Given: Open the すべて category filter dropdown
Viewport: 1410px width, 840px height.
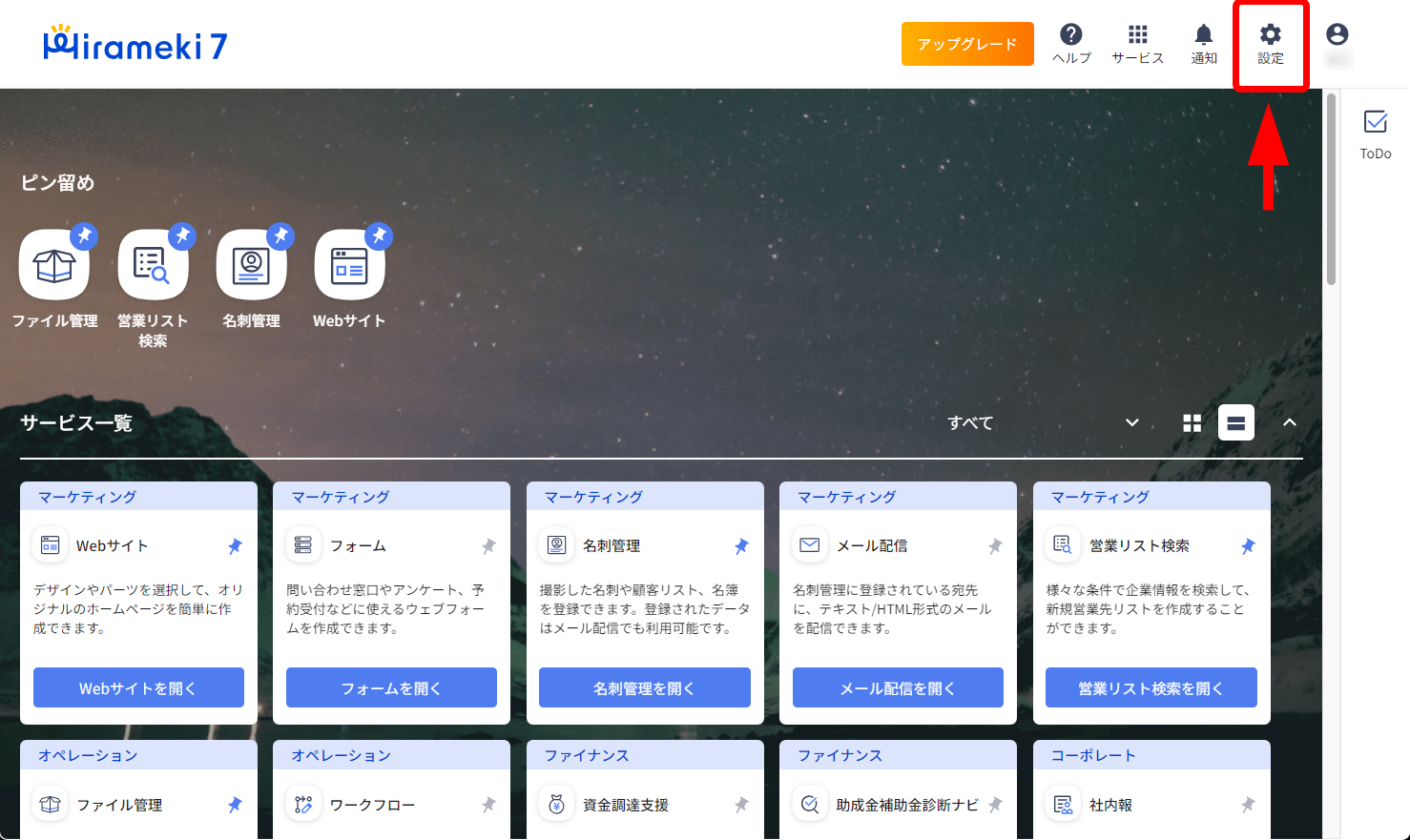Looking at the screenshot, I should click(x=1044, y=422).
